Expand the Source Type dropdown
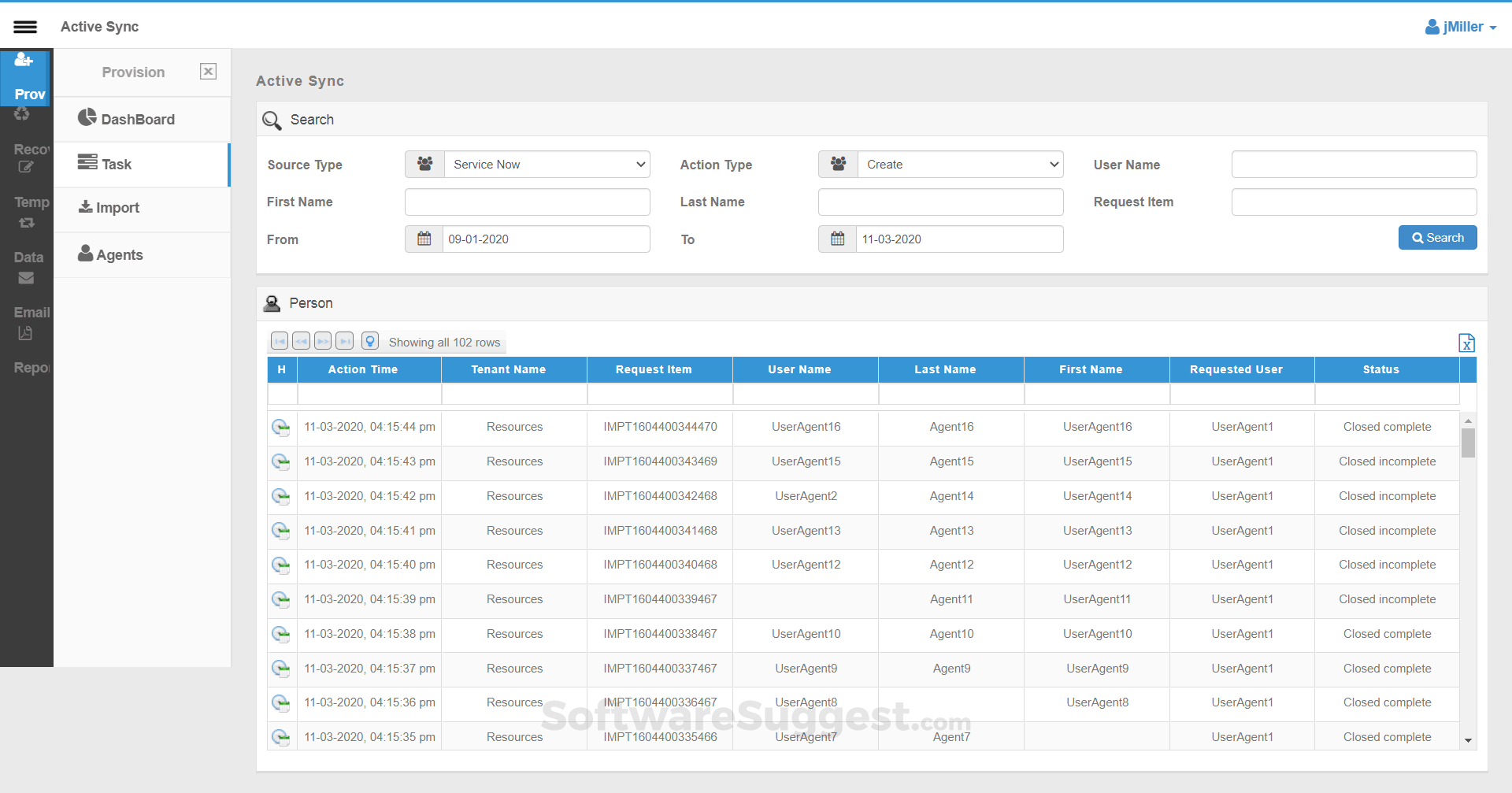Screen dimensions: 1512x793 click(547, 165)
